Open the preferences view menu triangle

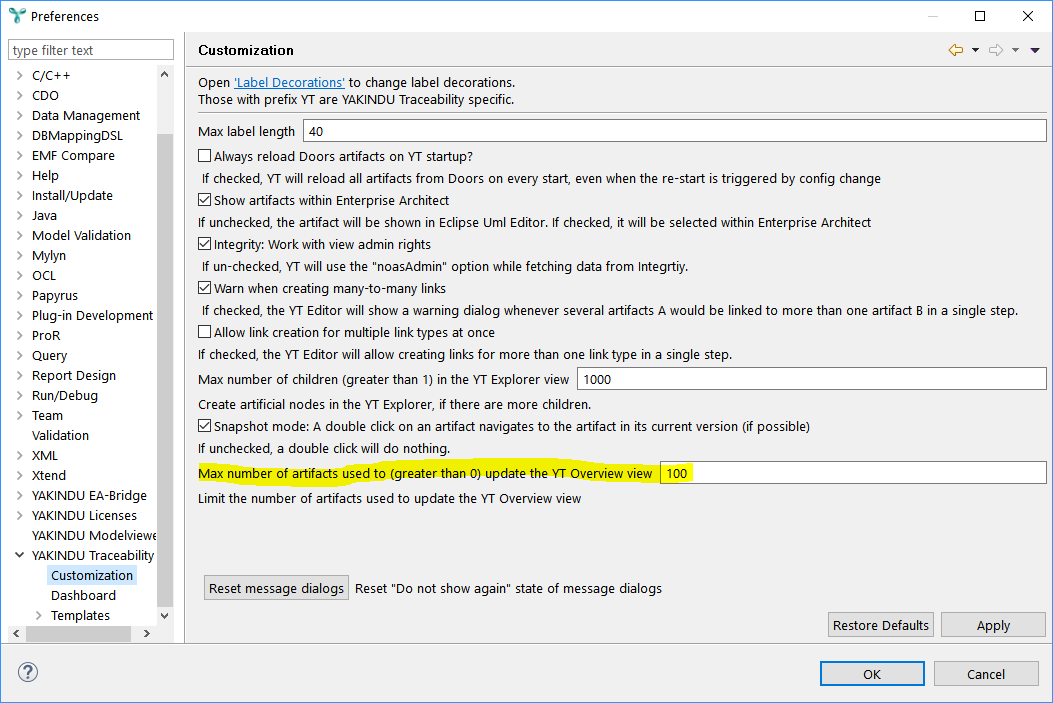tap(1035, 50)
